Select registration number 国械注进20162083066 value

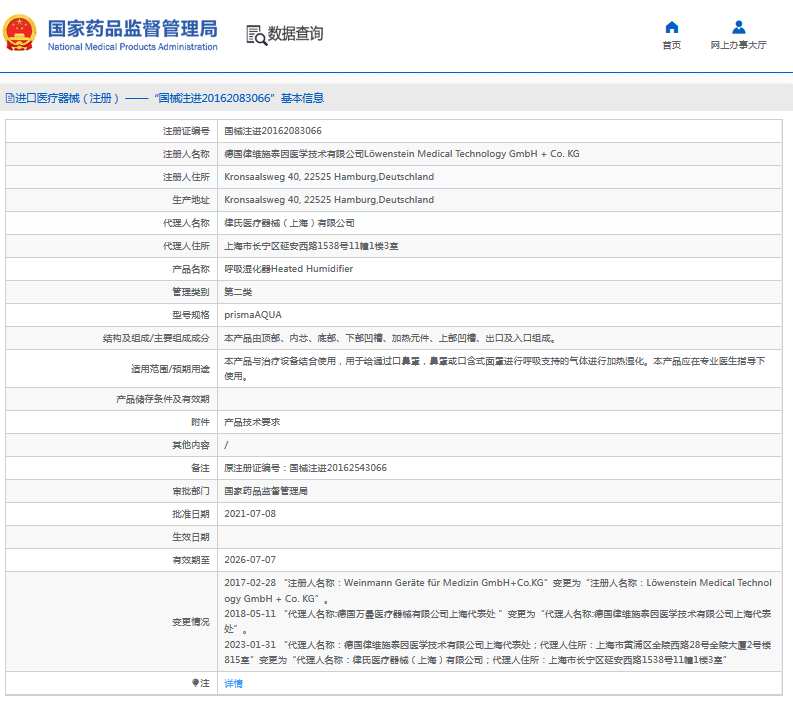coord(273,131)
